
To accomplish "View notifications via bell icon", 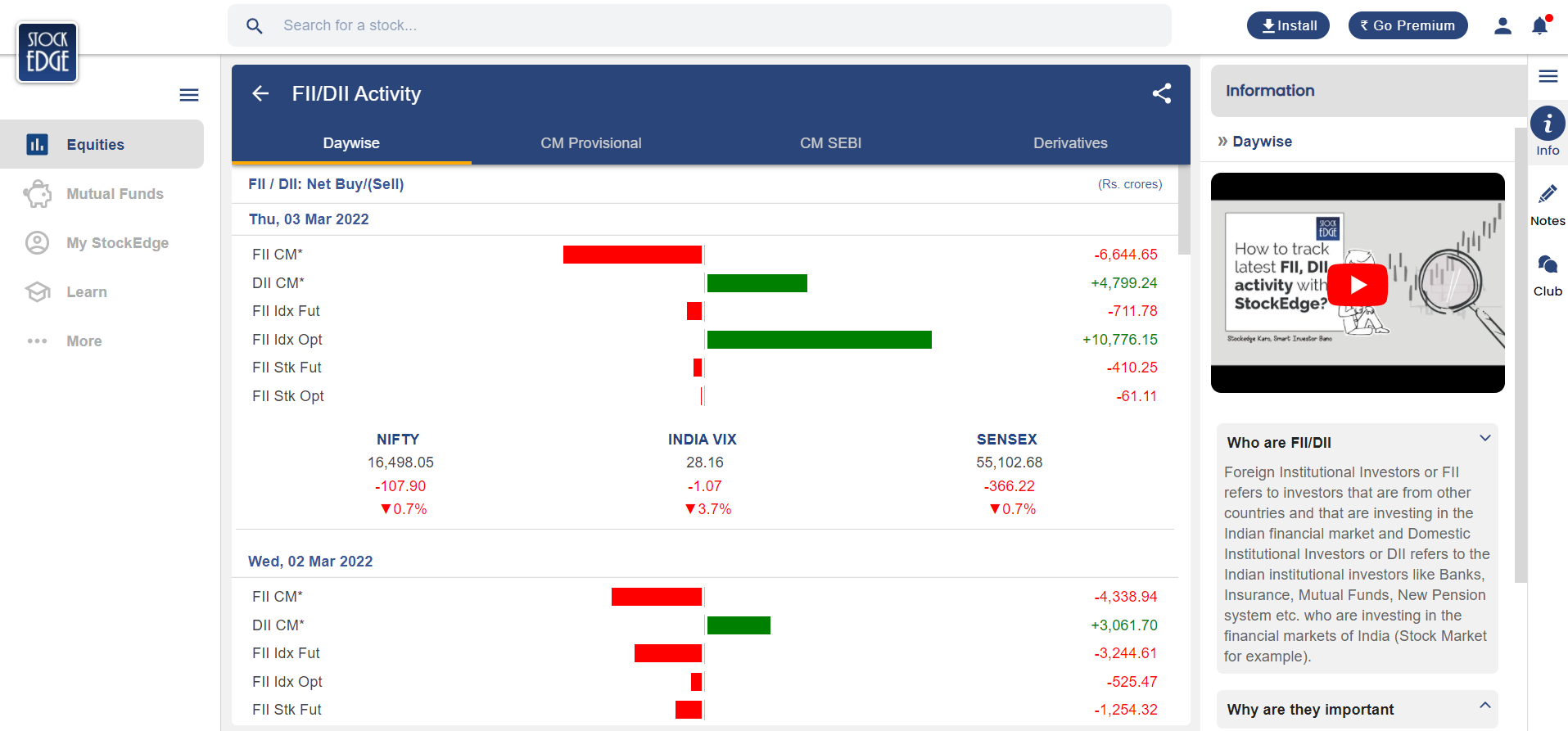I will 1539,25.
